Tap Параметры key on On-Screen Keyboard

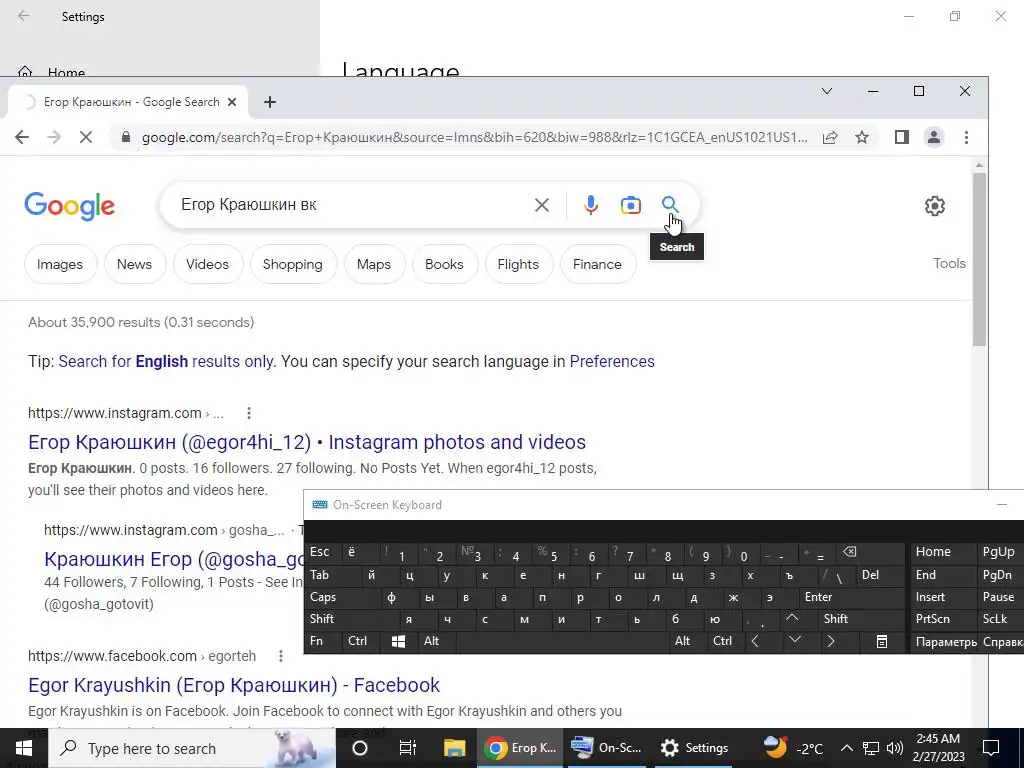tap(944, 641)
